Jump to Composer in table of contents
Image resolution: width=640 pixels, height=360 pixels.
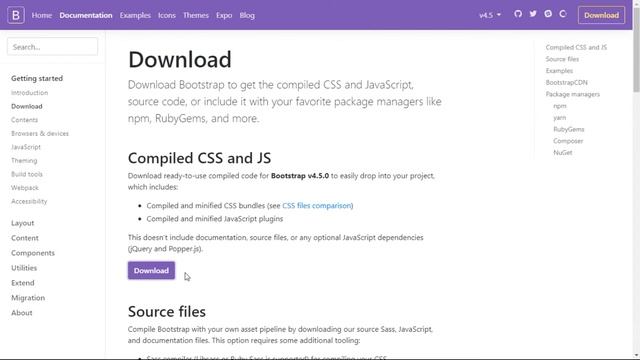pyautogui.click(x=568, y=141)
